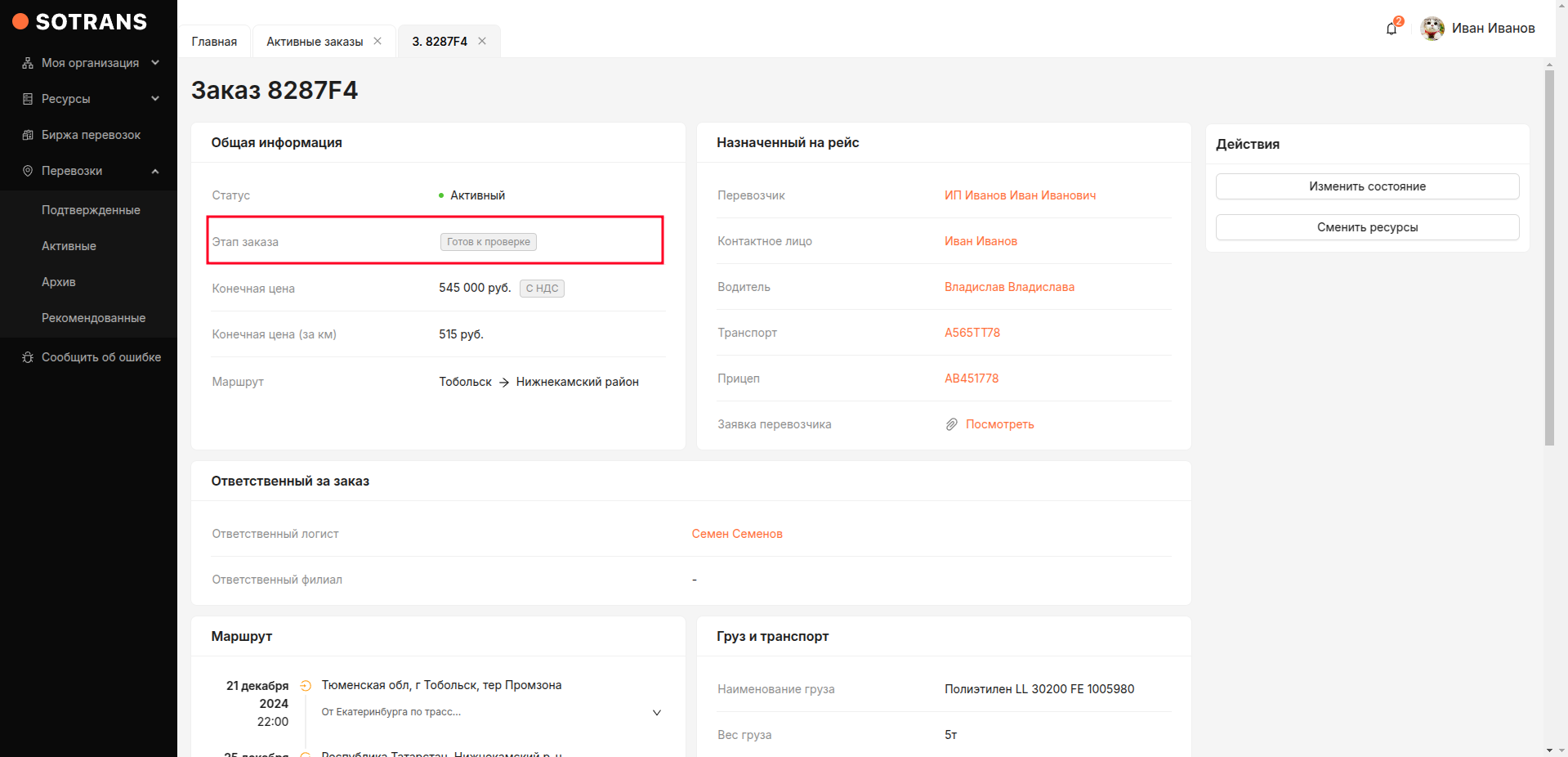Click the notifications bell icon
The height and width of the screenshot is (757, 1568).
tap(1392, 29)
